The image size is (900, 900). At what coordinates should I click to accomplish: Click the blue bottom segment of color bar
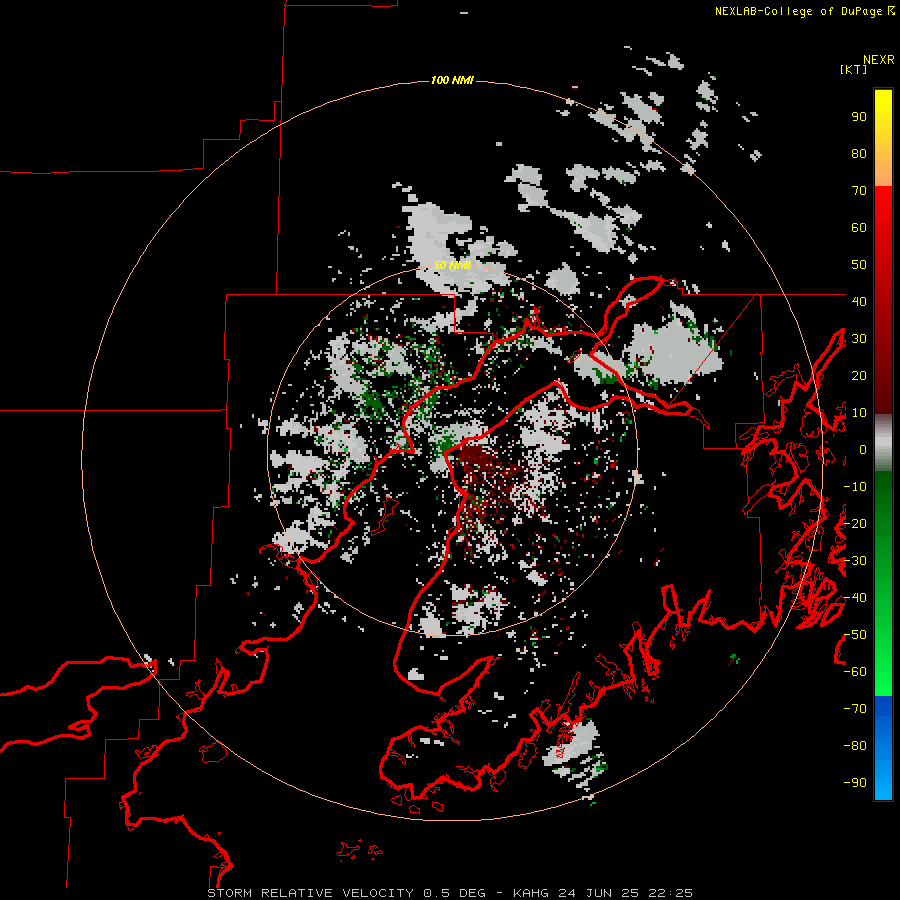(883, 748)
